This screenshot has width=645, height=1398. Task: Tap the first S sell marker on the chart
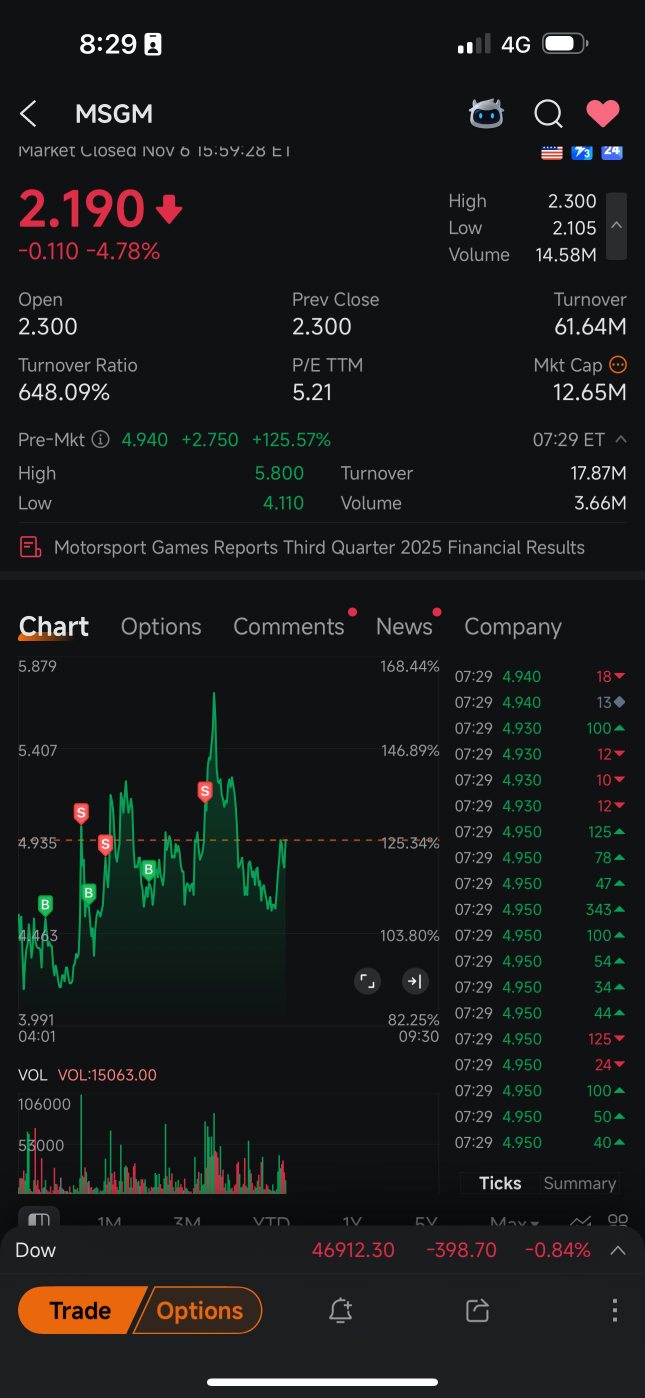[x=81, y=812]
